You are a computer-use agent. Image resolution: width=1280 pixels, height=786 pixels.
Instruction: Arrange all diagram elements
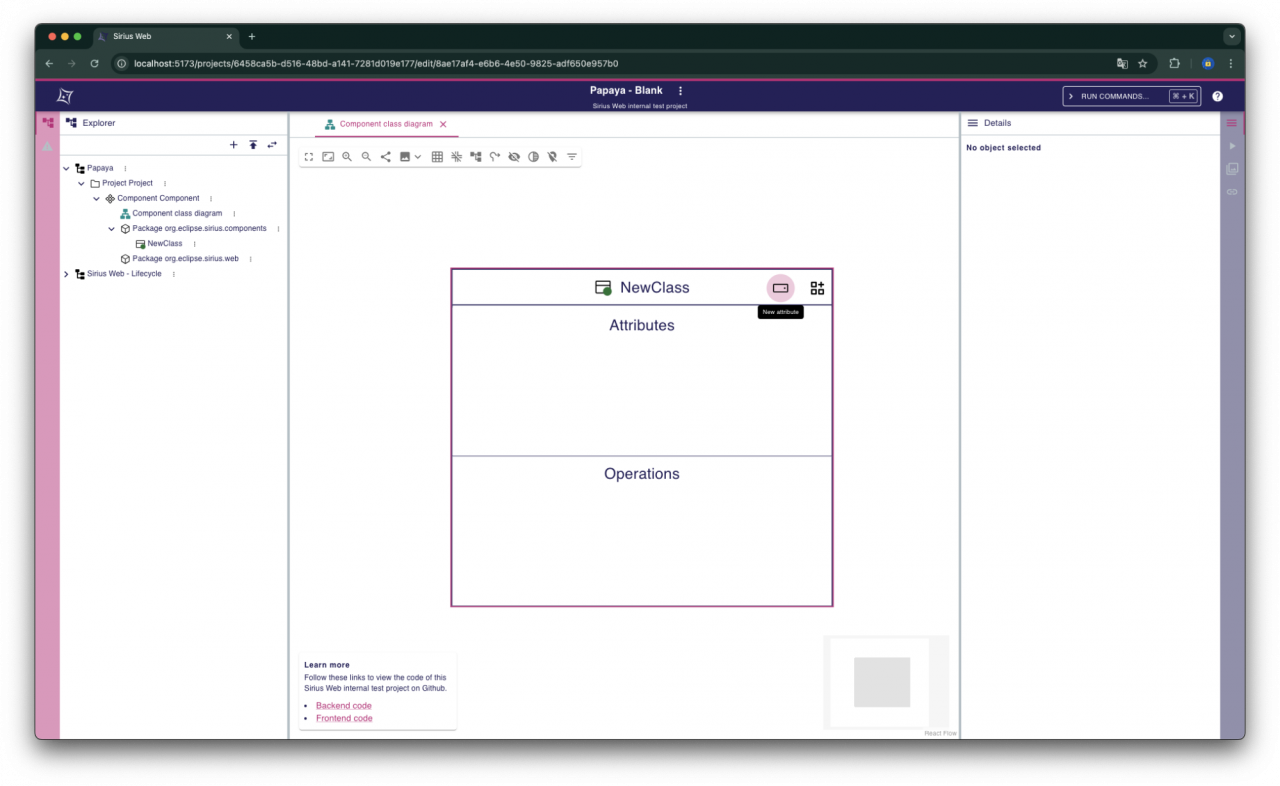[x=475, y=157]
